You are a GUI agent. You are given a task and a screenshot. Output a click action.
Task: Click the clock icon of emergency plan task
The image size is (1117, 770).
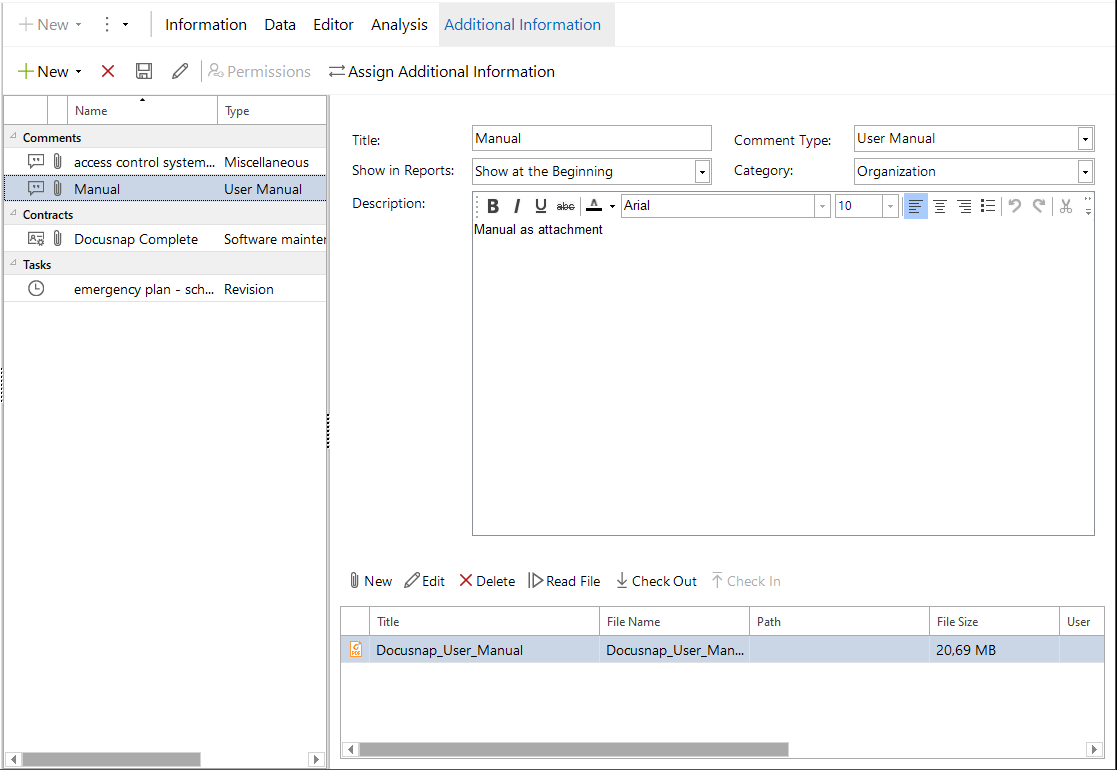(x=36, y=288)
